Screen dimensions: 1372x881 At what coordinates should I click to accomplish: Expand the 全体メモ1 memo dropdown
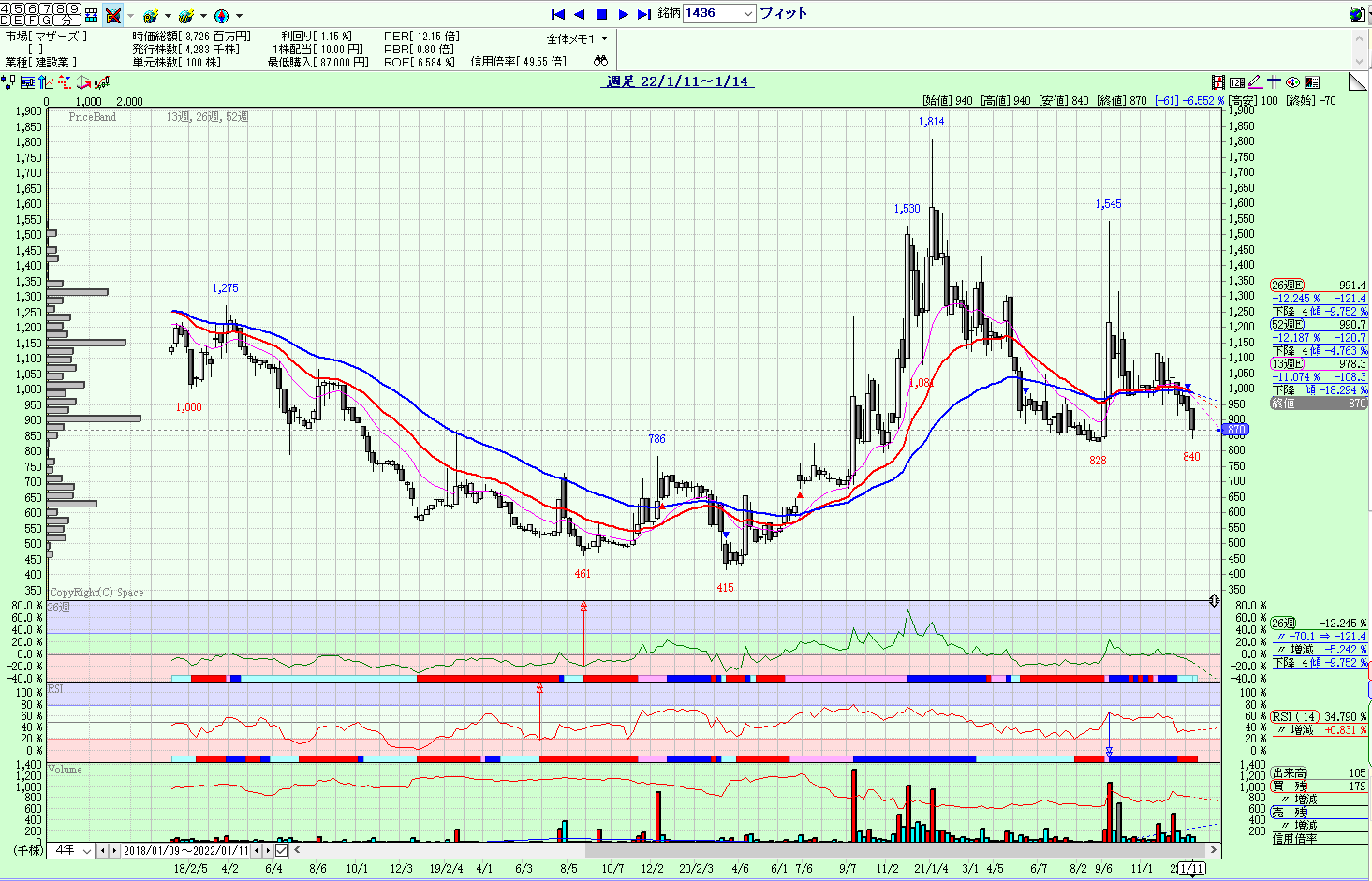click(x=577, y=39)
